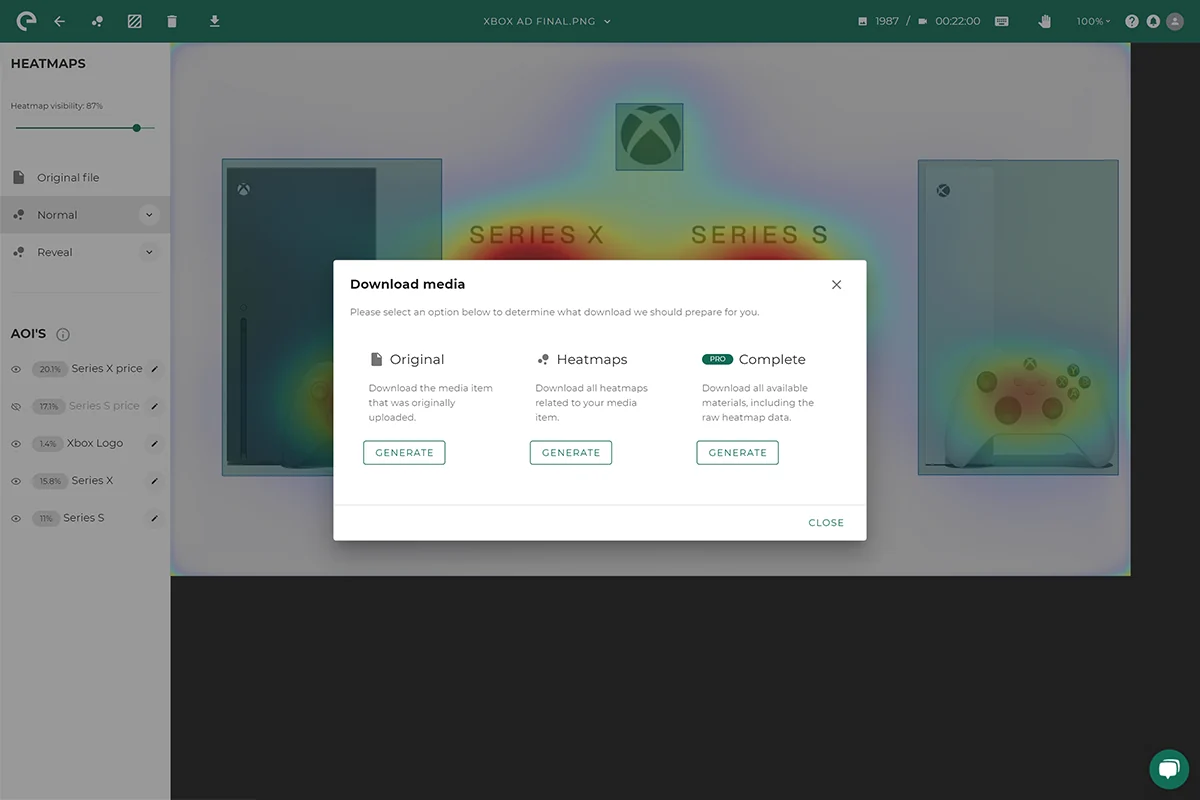Click the download icon in top toolbar

pos(214,20)
